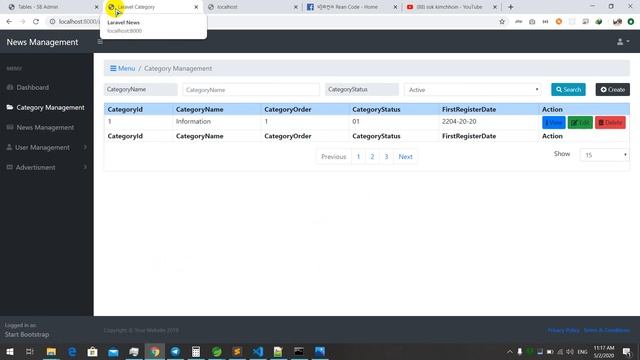Click the News Management brand title
640x360 pixels.
click(42, 42)
